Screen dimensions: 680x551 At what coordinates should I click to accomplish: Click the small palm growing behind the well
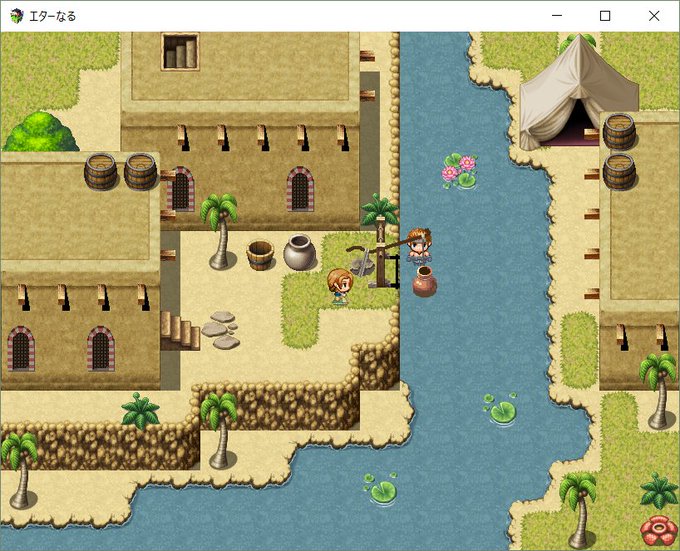(x=380, y=211)
